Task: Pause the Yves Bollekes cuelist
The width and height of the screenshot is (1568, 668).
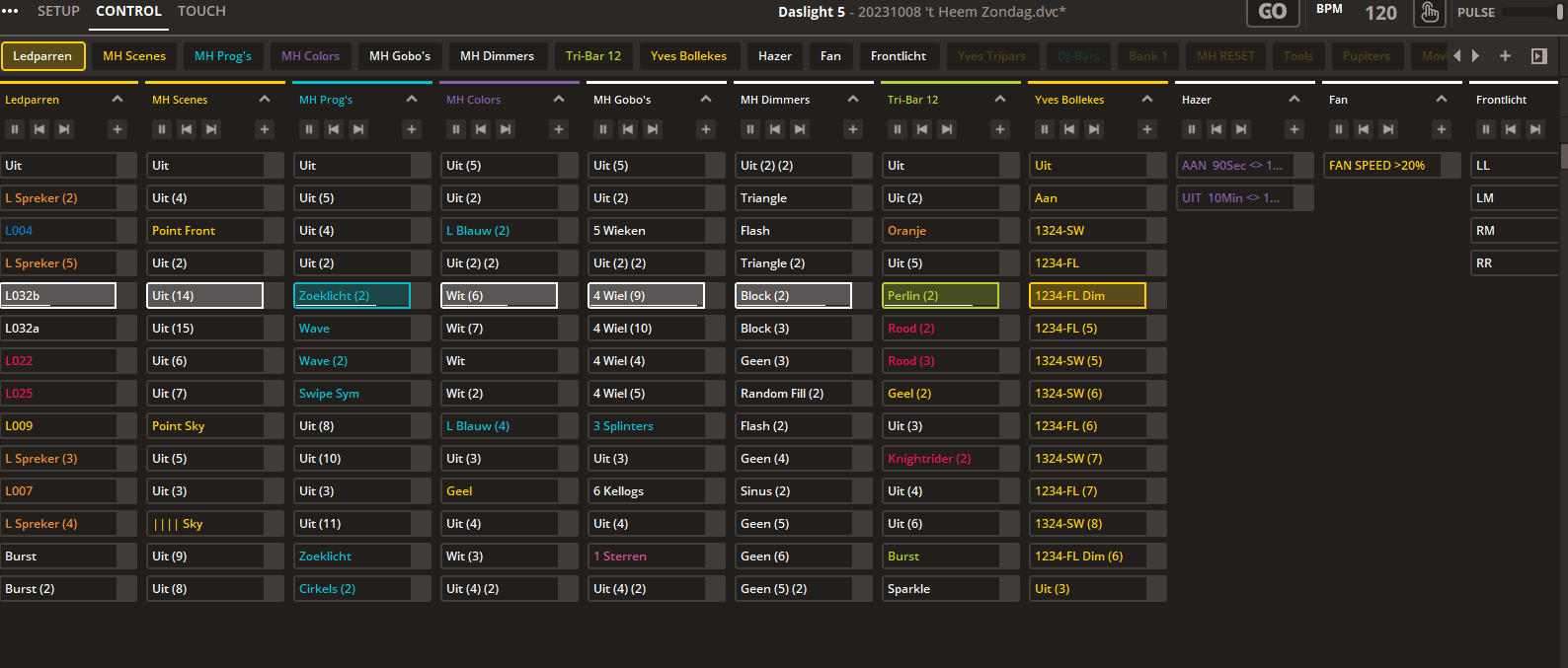Action: click(x=1045, y=129)
